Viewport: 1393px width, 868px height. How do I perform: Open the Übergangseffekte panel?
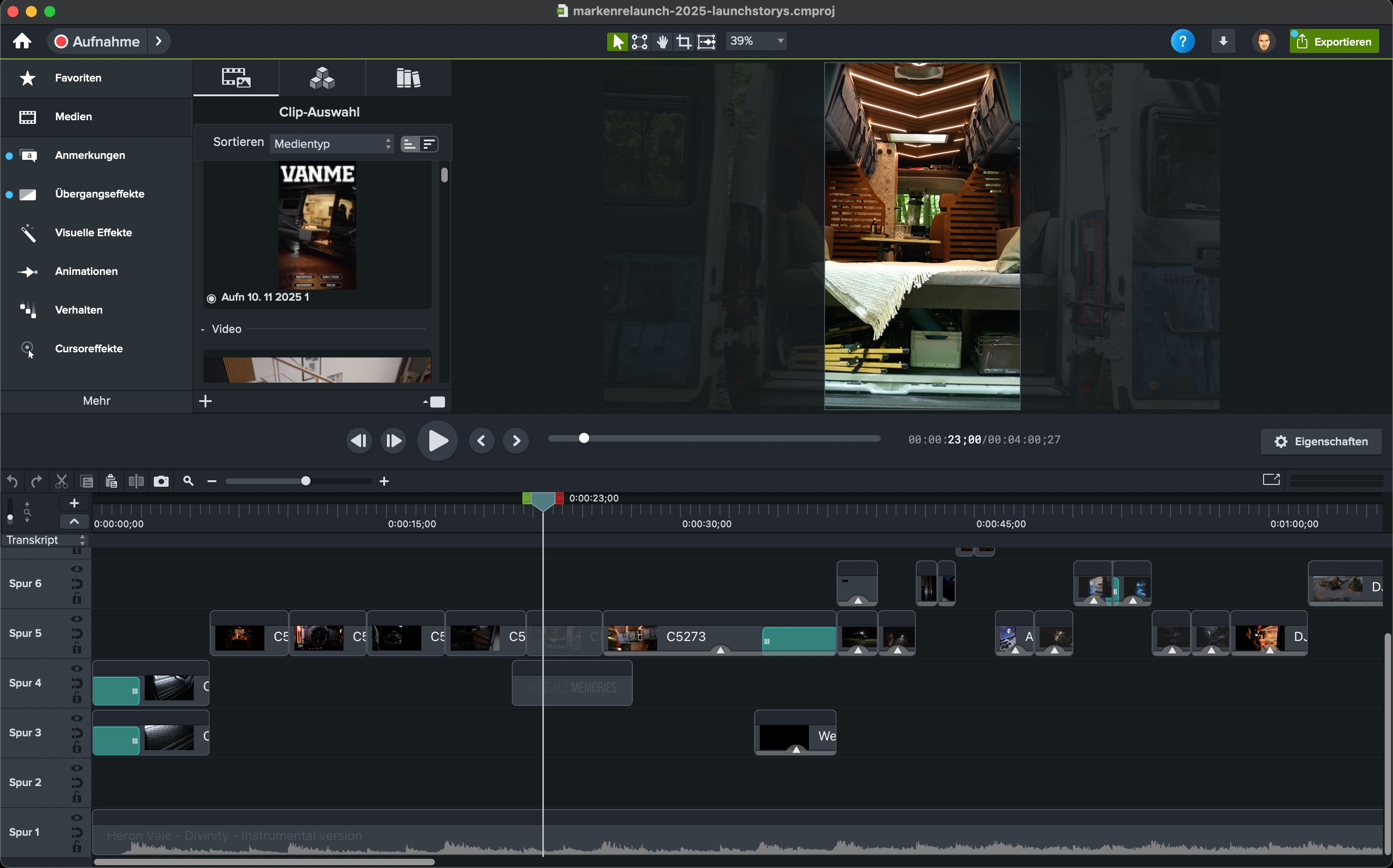click(x=99, y=194)
